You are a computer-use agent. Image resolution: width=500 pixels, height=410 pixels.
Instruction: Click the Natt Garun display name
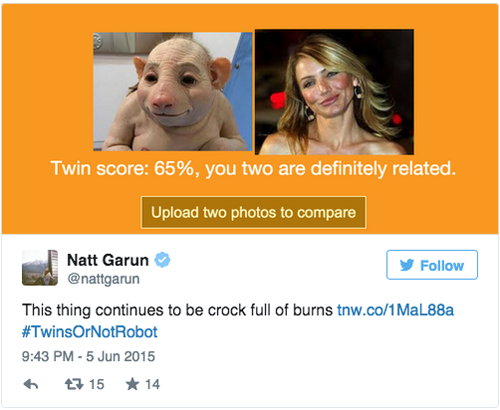(108, 260)
